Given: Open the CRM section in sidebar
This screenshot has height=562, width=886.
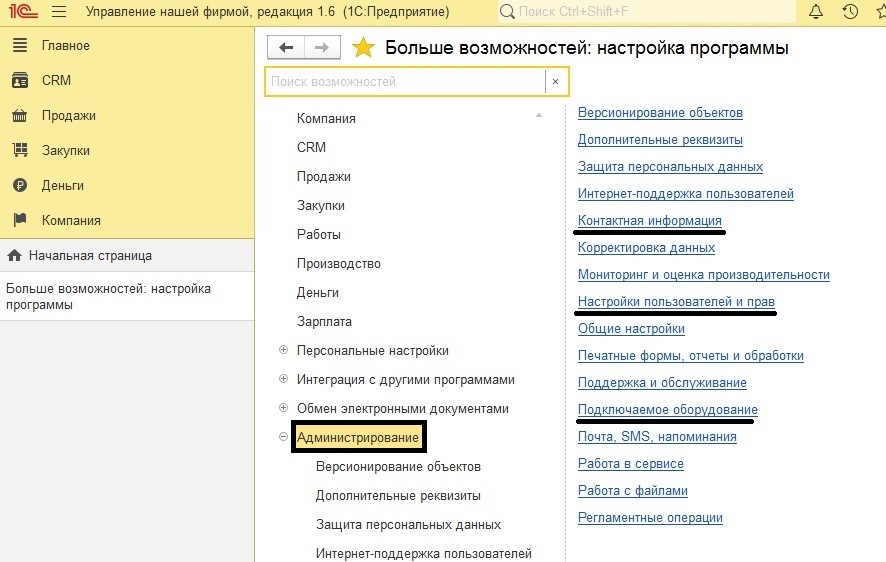Looking at the screenshot, I should tap(56, 80).
